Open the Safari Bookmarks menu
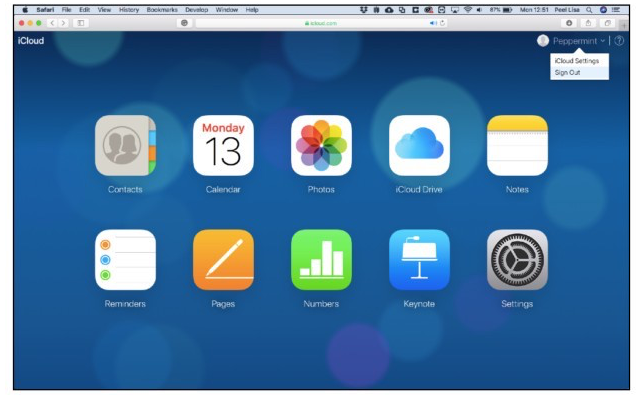The height and width of the screenshot is (398, 636). [162, 10]
